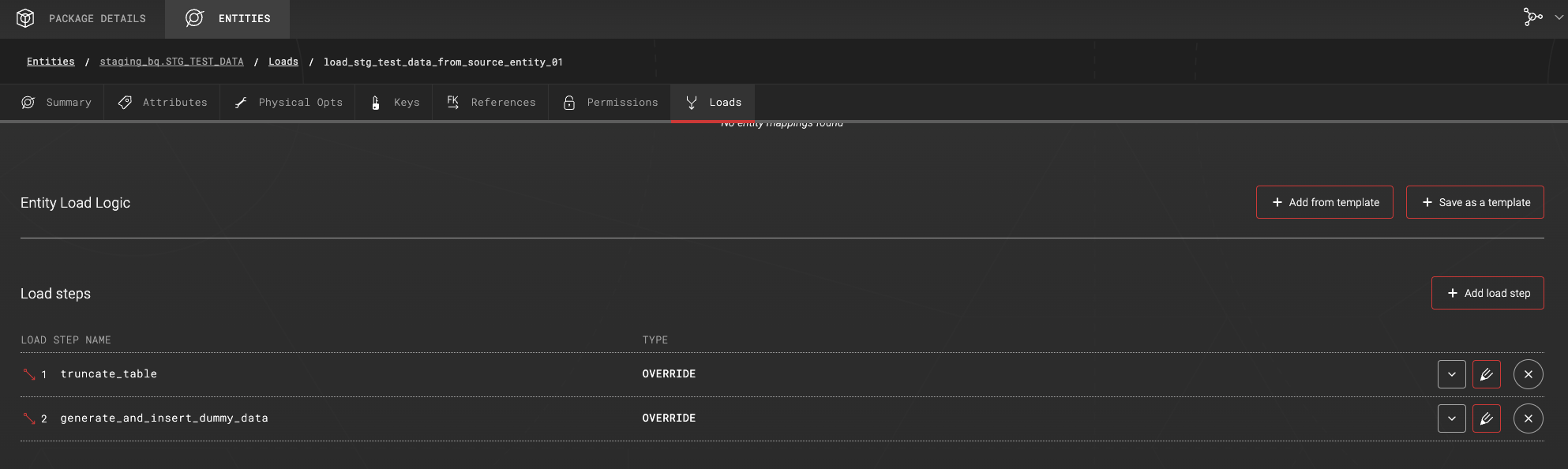Click the red icon beside truncate_table

point(29,374)
